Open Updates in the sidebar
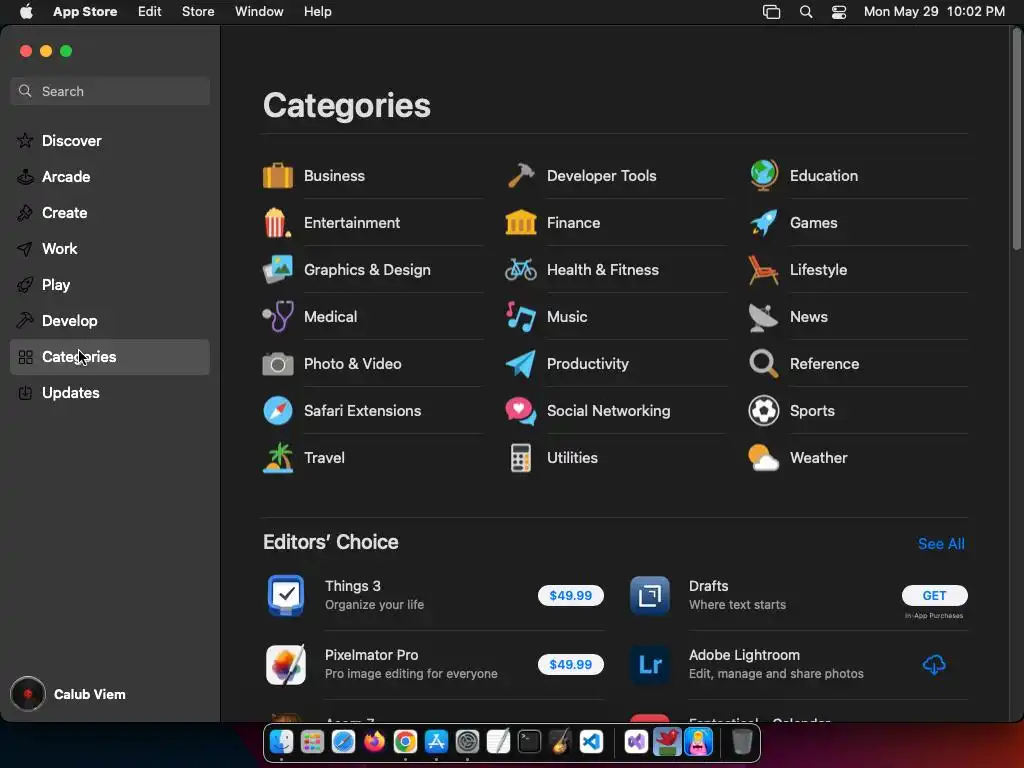1024x768 pixels. point(110,392)
